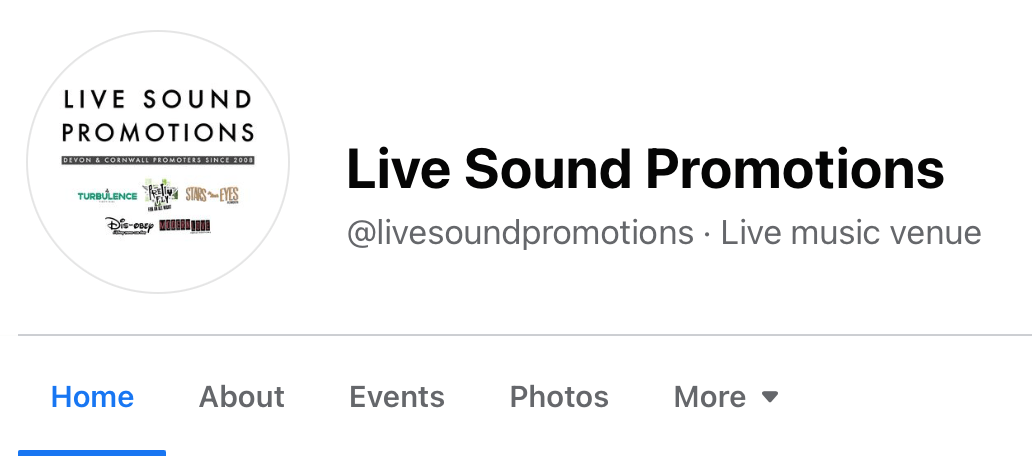Switch to the Home tab
Screen dimensions: 1032x456
[92, 397]
